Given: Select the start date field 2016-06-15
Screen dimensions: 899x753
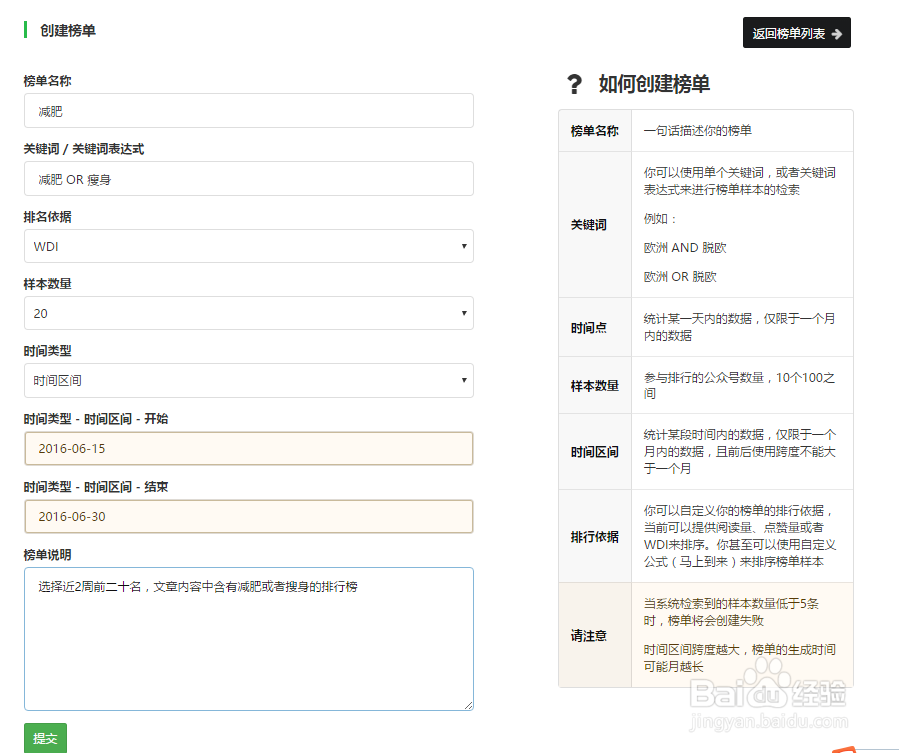Looking at the screenshot, I should click(x=249, y=448).
